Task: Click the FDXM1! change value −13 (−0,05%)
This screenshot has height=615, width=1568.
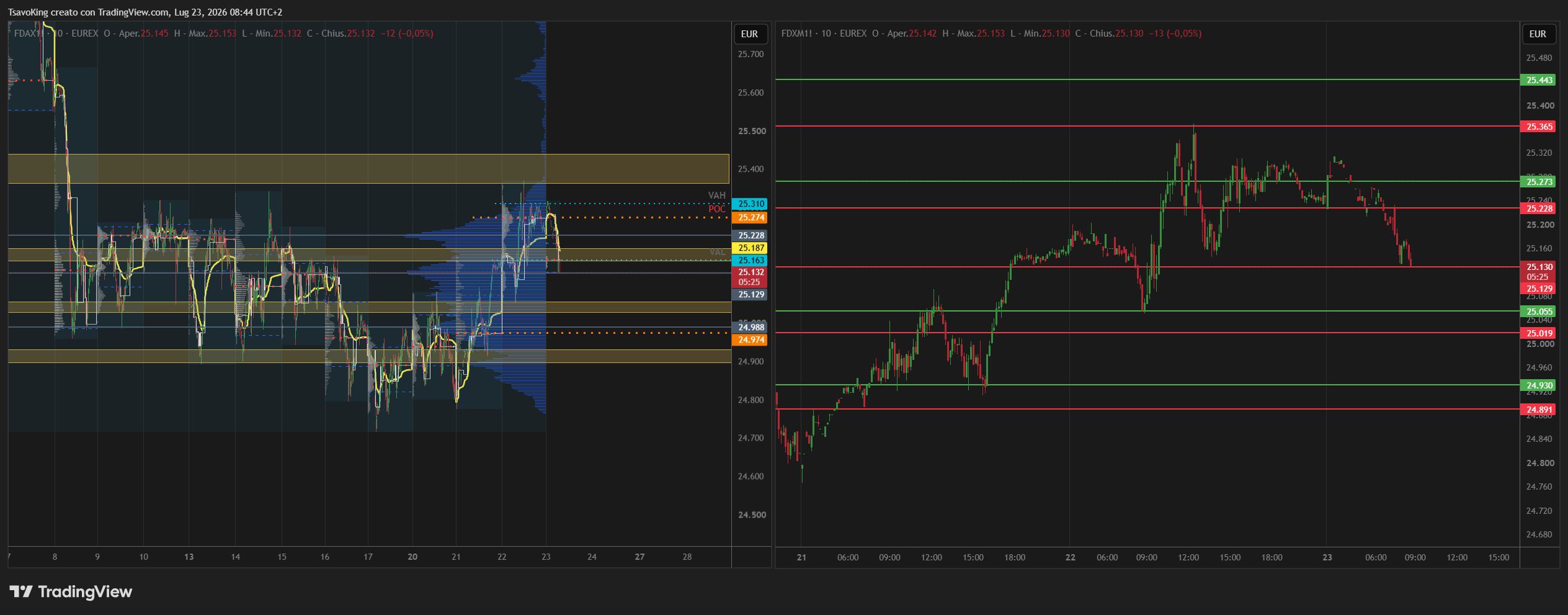Action: click(x=1175, y=34)
